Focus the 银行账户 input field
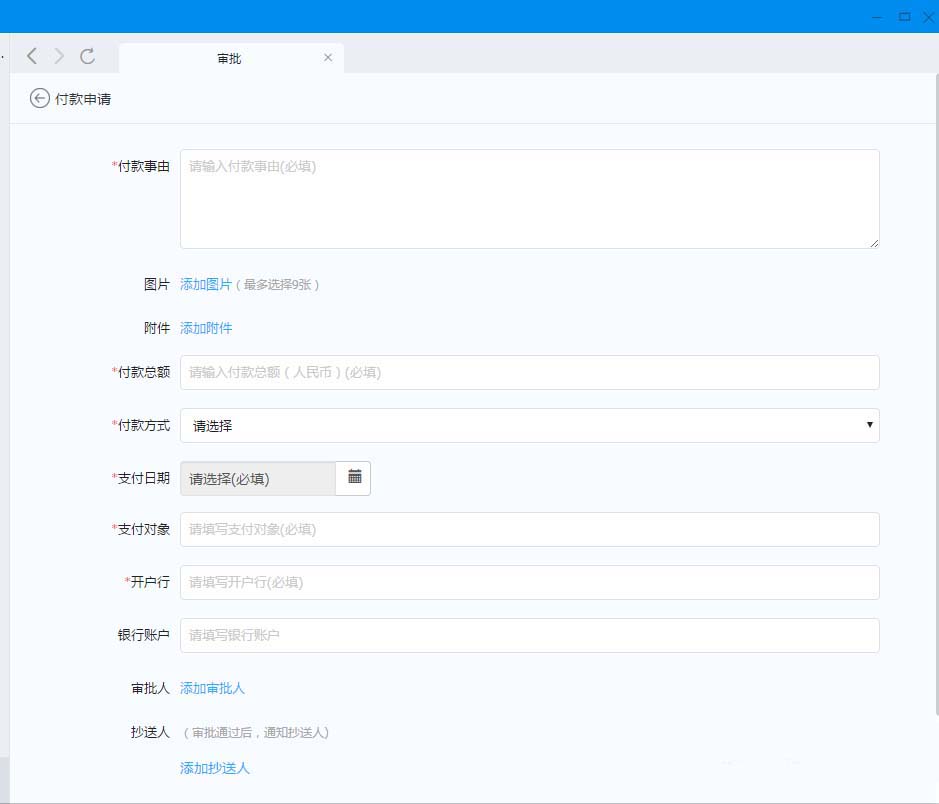This screenshot has height=804, width=939. tap(529, 635)
